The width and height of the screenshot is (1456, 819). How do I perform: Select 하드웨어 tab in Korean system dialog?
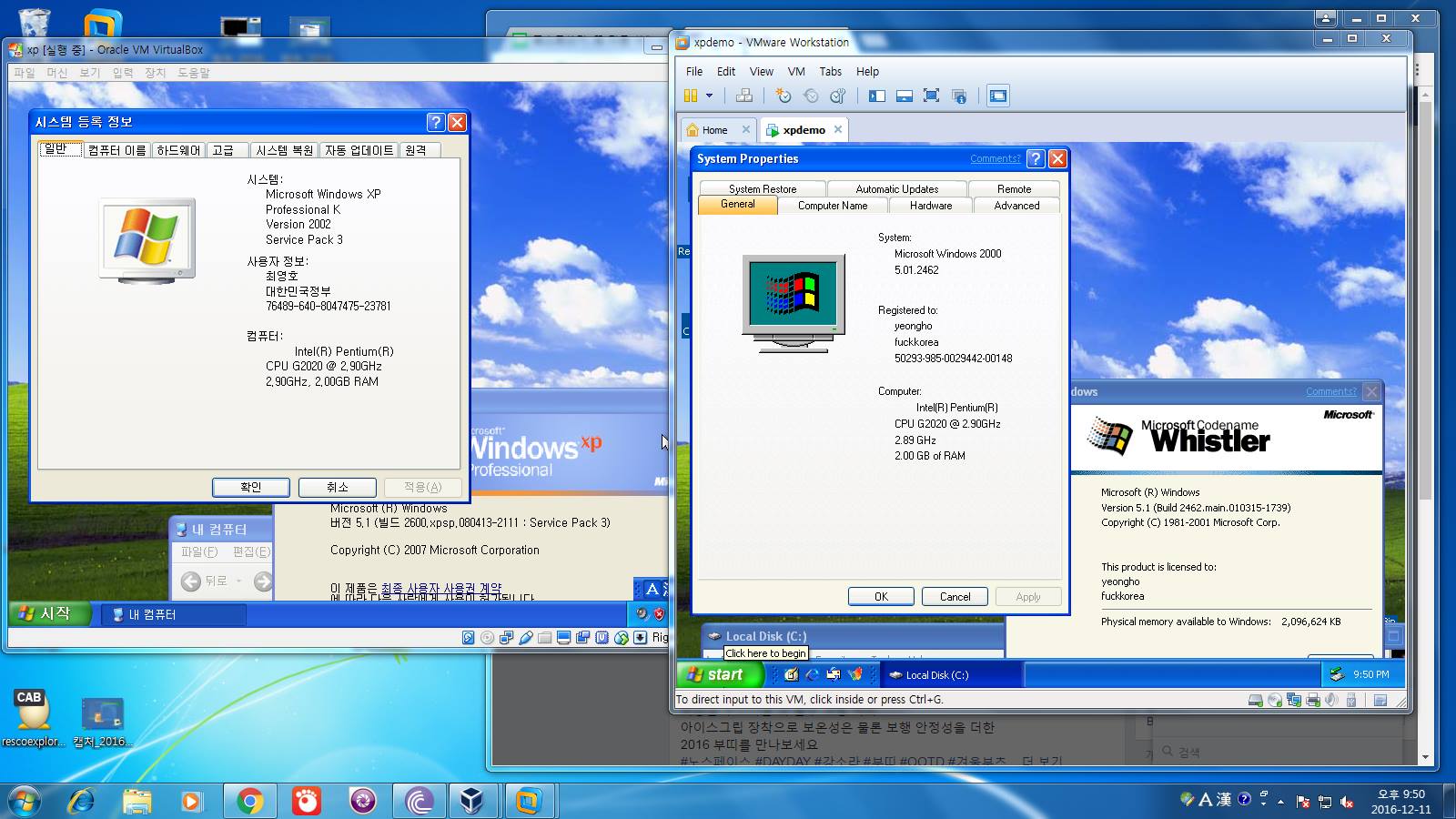pos(178,150)
